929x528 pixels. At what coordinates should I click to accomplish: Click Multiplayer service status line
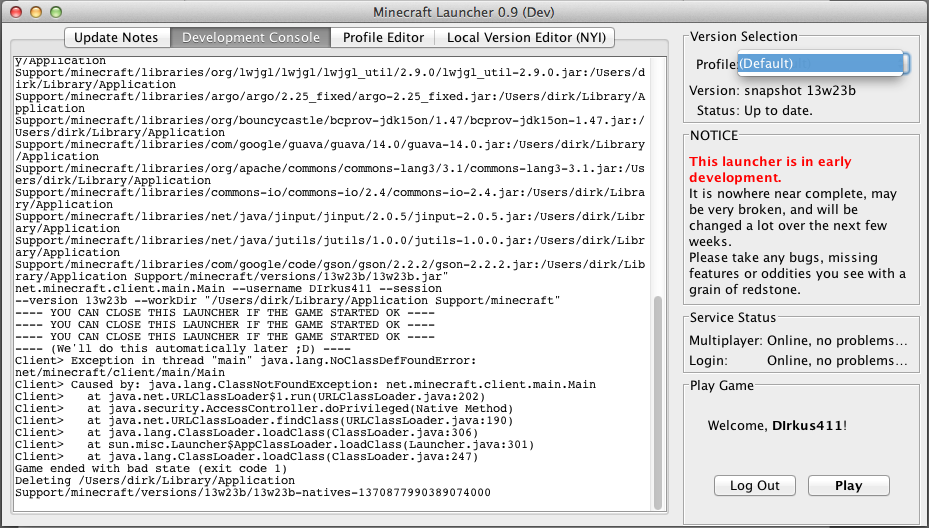797,341
